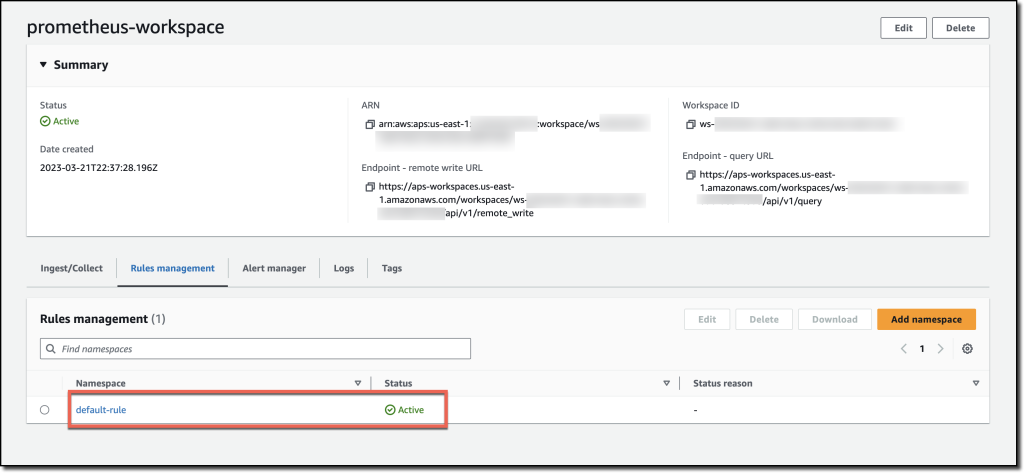Click the Rules management Edit button
Screen dimensions: 1024x473
click(707, 319)
